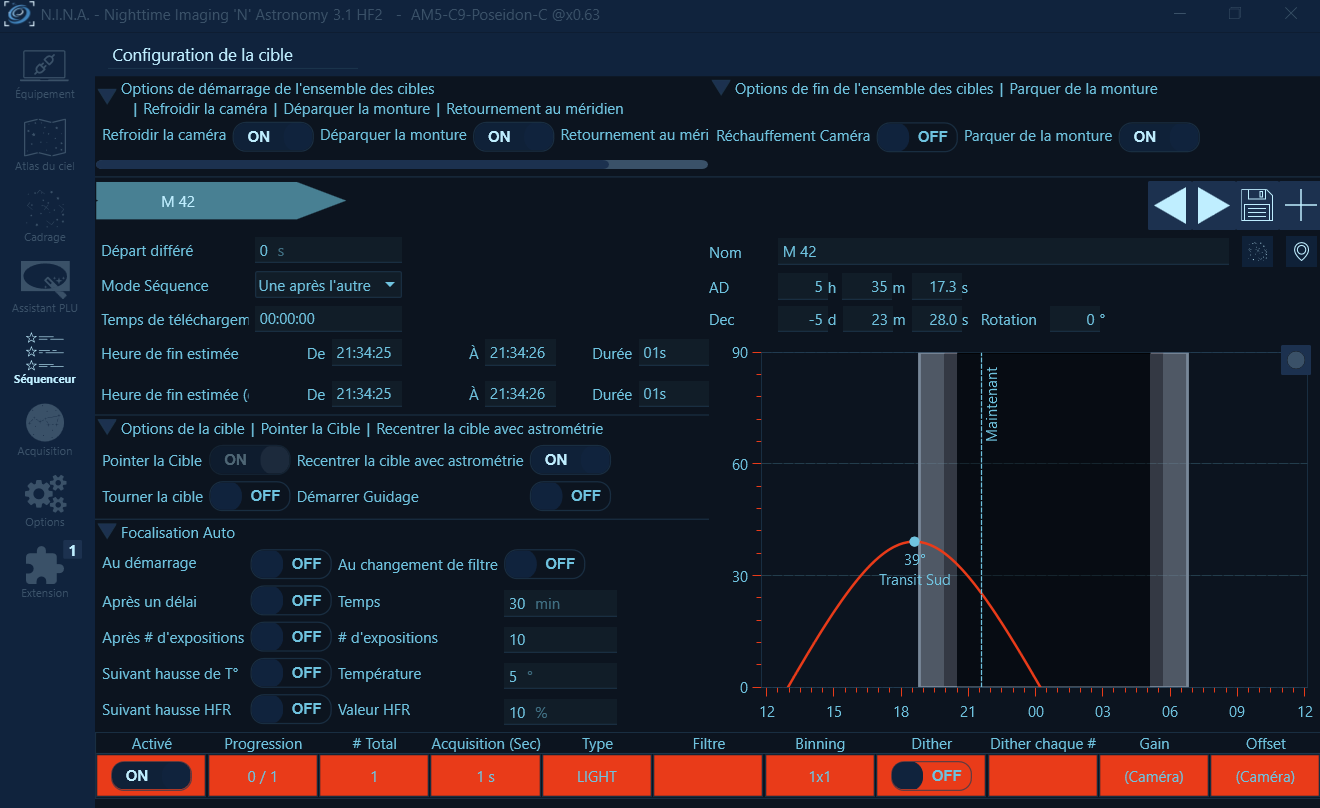Click the left arrow target button
Screen dimensions: 1320x808
pyautogui.click(x=1170, y=205)
